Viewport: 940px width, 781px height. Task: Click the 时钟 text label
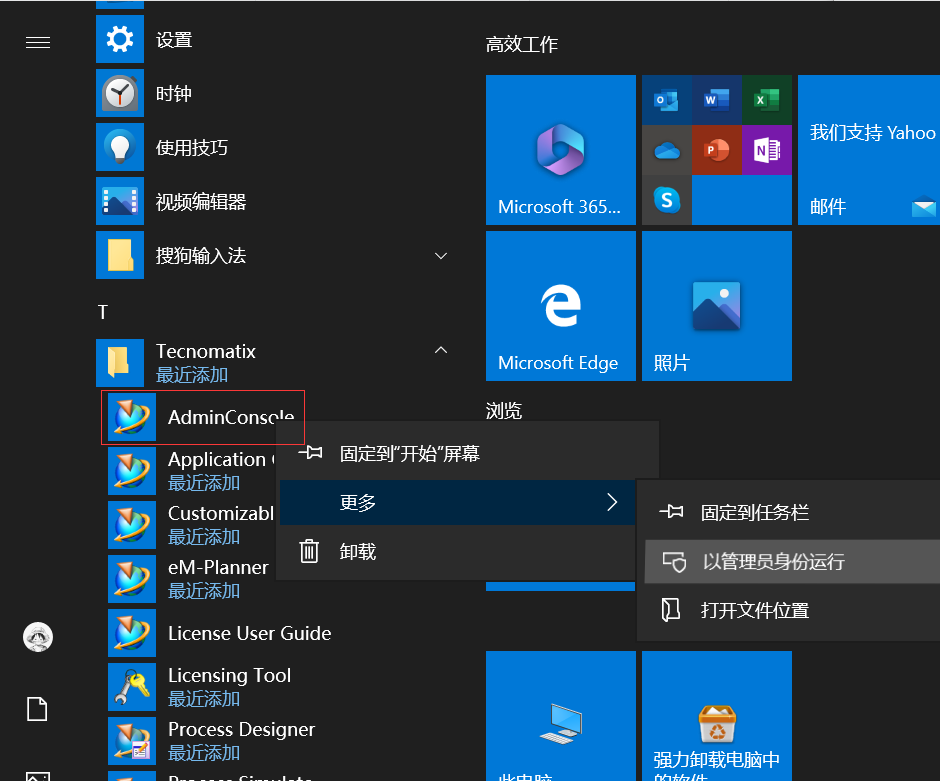[174, 94]
